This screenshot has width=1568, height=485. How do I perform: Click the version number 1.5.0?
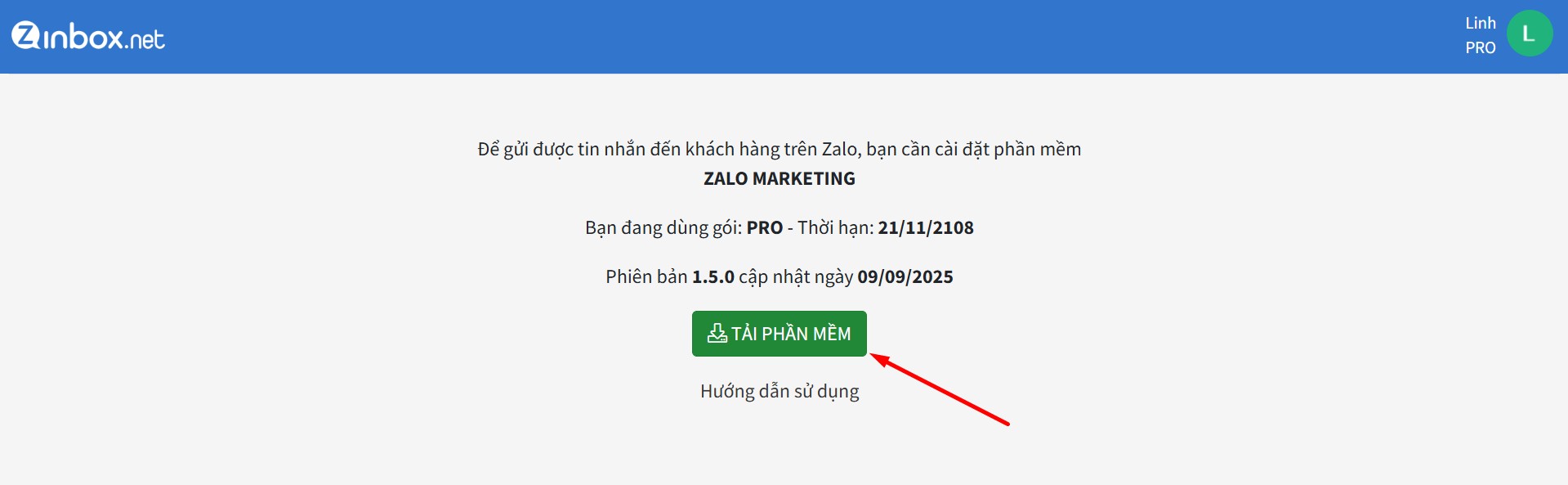(713, 276)
